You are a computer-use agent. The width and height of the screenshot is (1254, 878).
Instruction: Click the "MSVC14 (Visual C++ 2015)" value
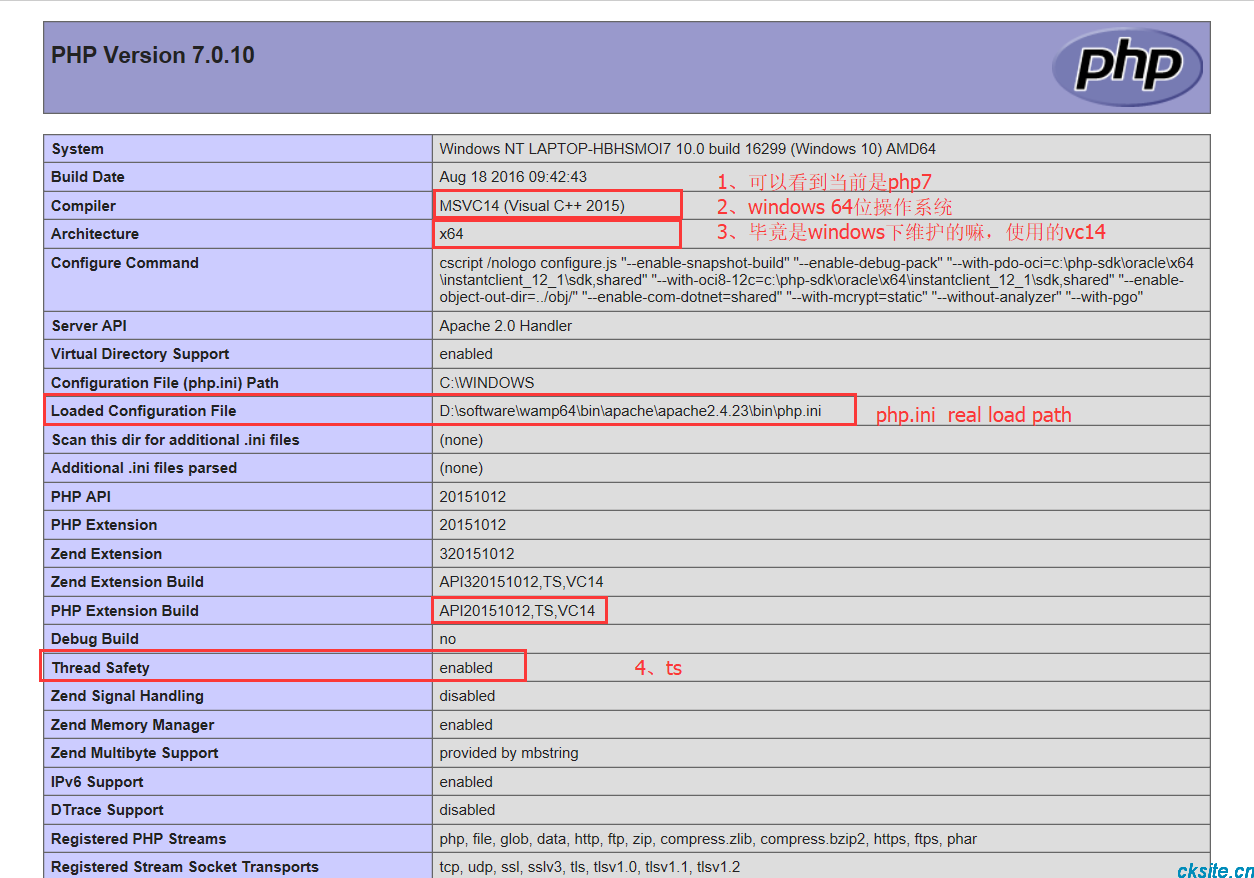pos(532,206)
